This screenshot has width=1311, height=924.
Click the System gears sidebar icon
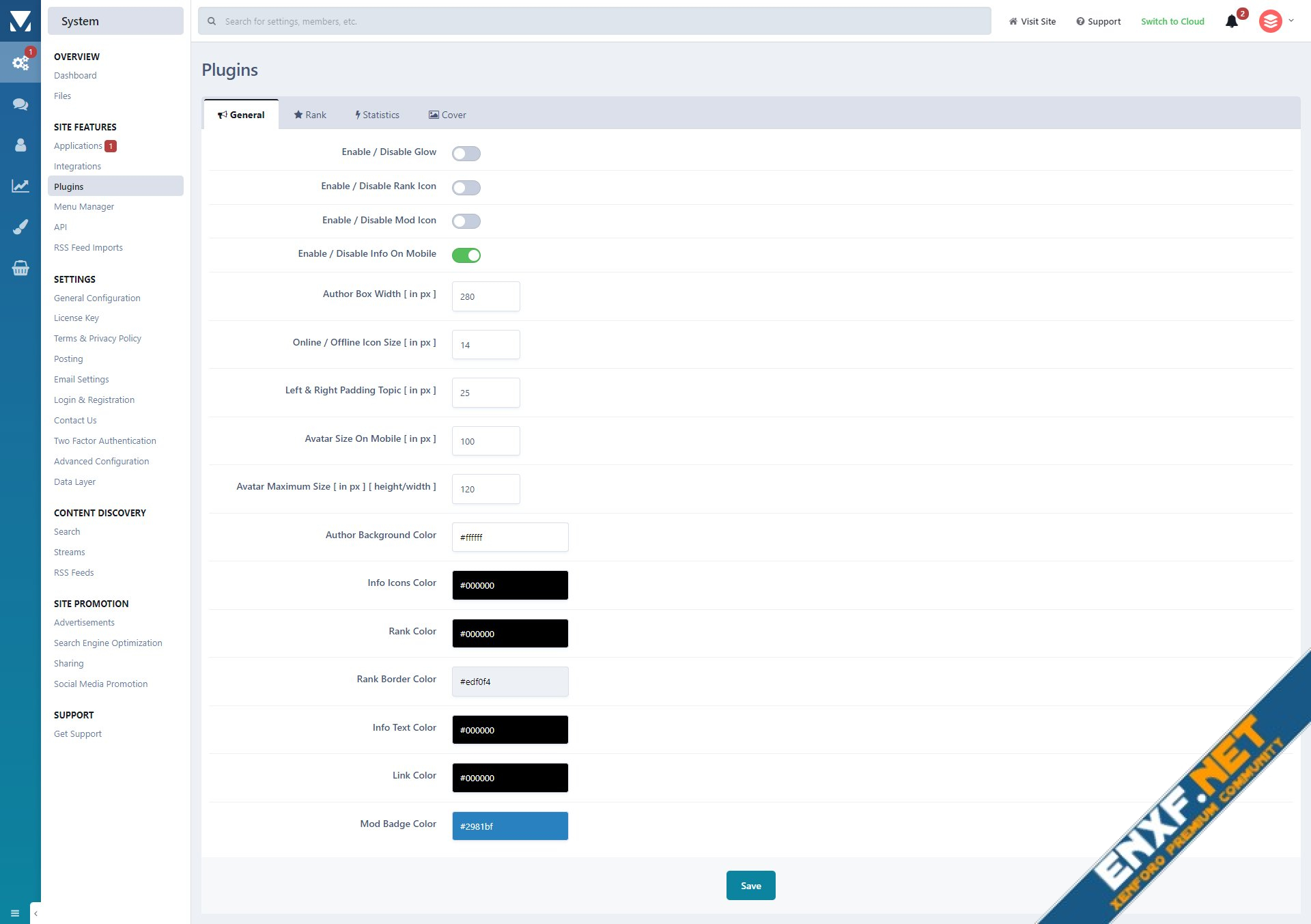[x=20, y=63]
